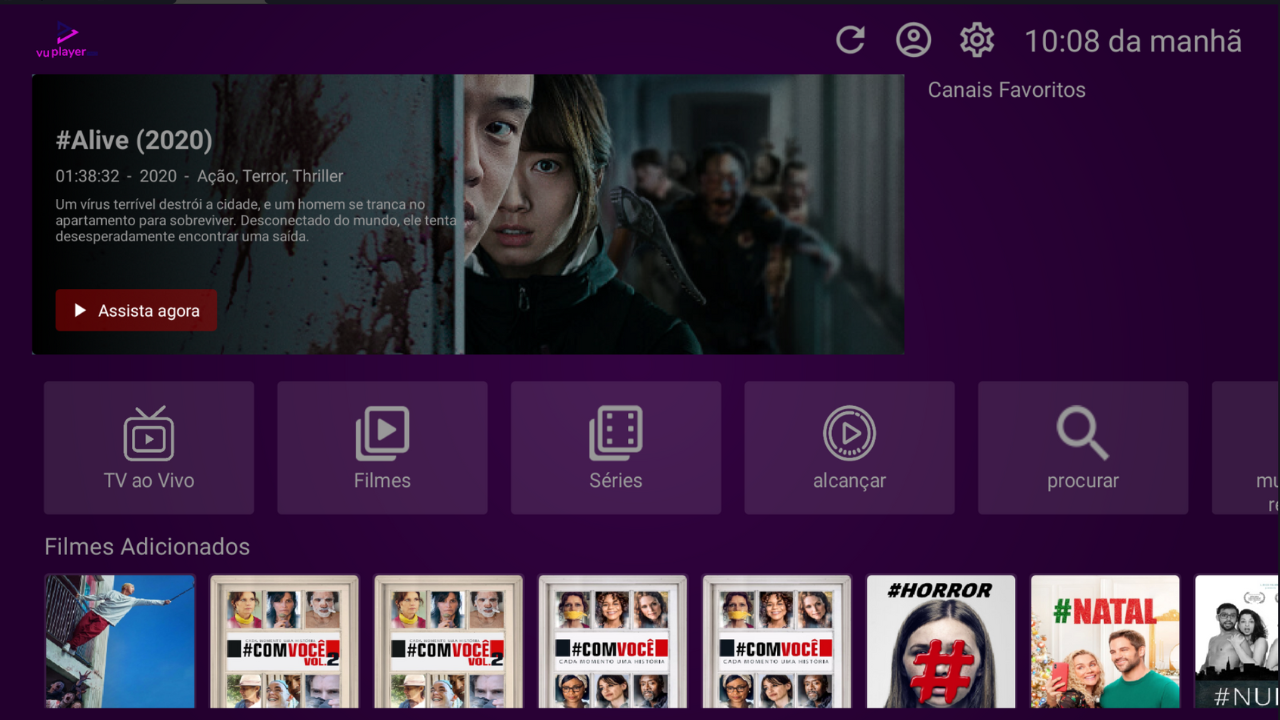Open the Filmes section
The image size is (1280, 720).
click(382, 447)
